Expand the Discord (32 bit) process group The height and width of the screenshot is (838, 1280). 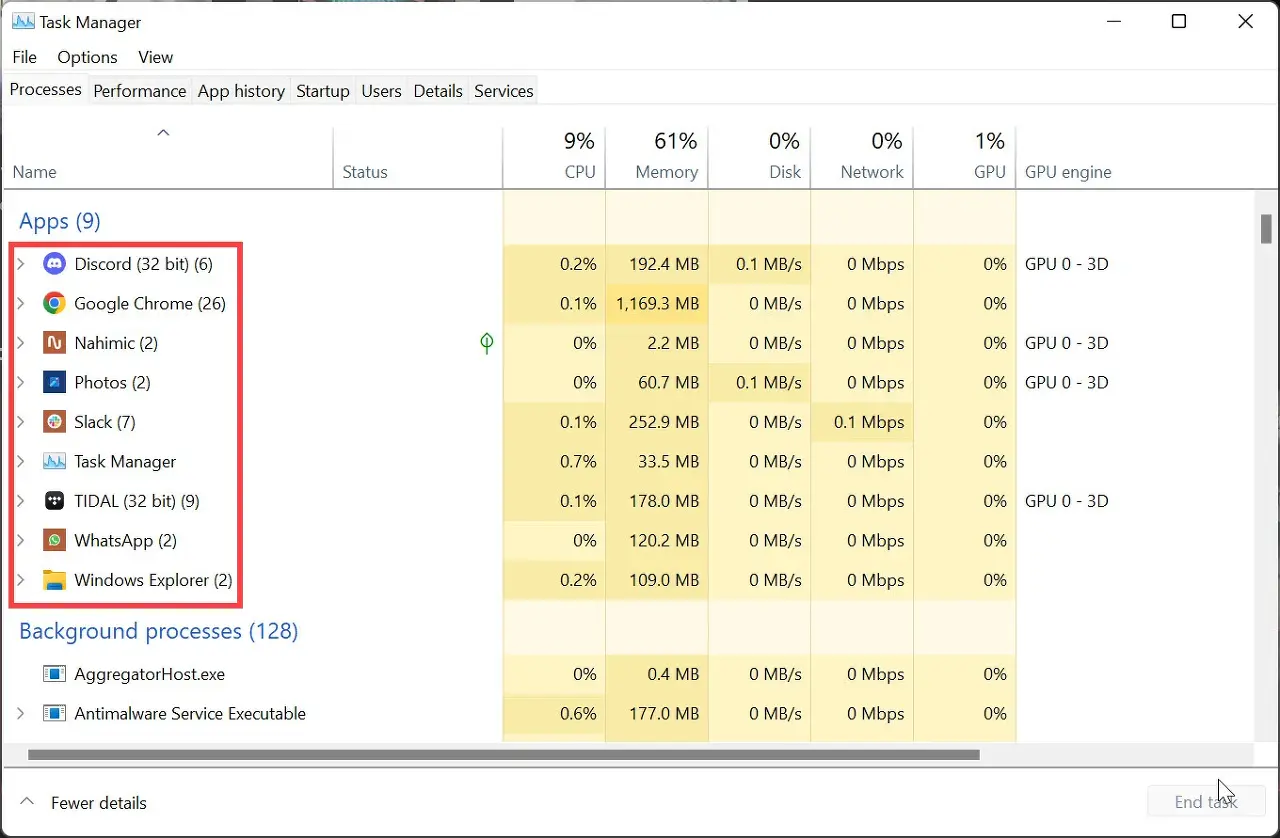pyautogui.click(x=20, y=264)
